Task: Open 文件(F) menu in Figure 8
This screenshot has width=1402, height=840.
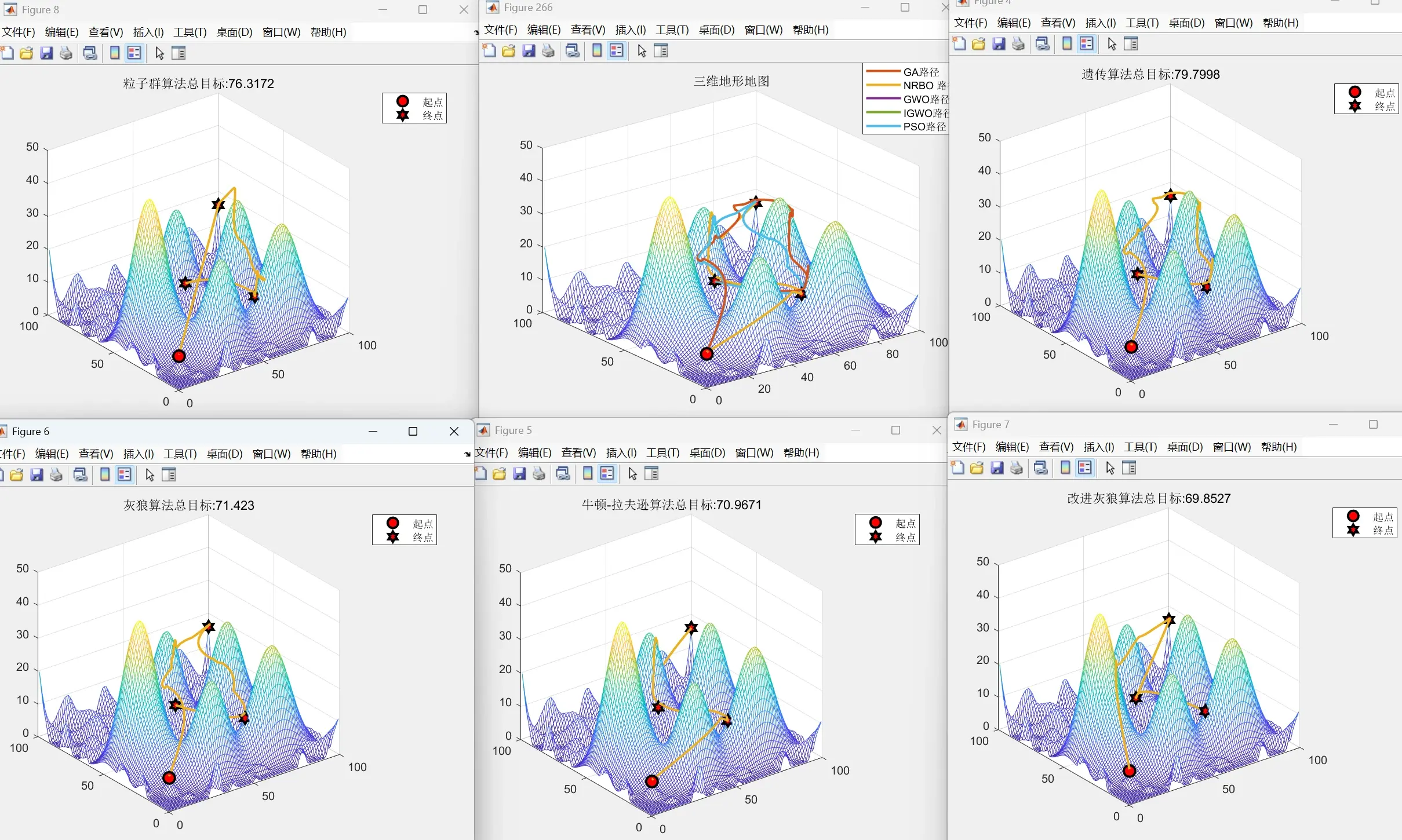Action: (x=19, y=32)
